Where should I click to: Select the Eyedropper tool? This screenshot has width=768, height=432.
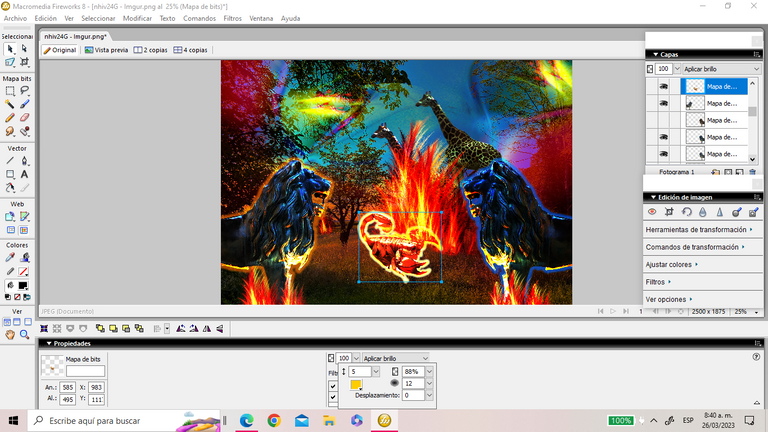pyautogui.click(x=10, y=257)
